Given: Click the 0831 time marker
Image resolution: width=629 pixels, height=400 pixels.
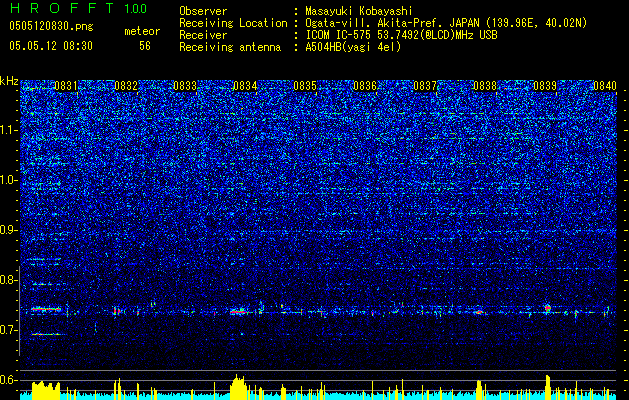Looking at the screenshot, I should pyautogui.click(x=66, y=86).
